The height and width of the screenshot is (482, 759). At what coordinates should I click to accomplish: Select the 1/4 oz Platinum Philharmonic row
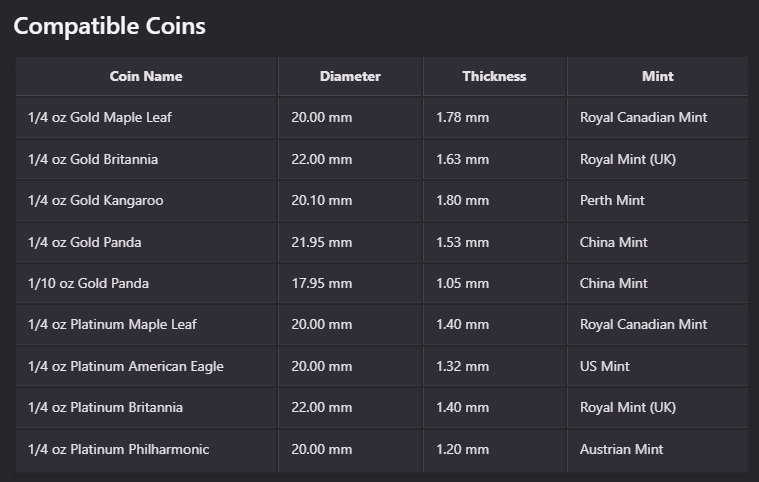(x=119, y=450)
